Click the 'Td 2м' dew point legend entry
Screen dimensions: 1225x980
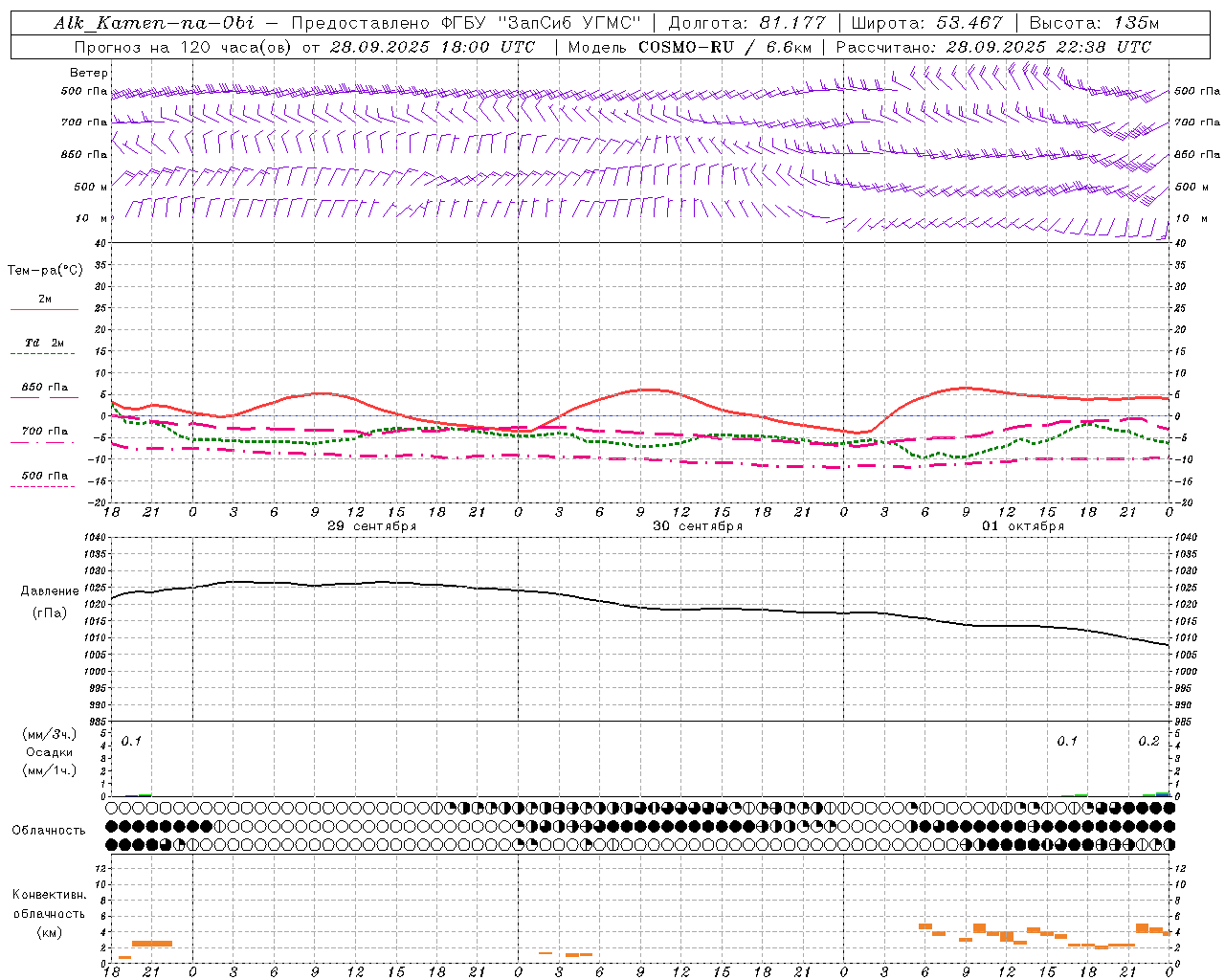45,343
